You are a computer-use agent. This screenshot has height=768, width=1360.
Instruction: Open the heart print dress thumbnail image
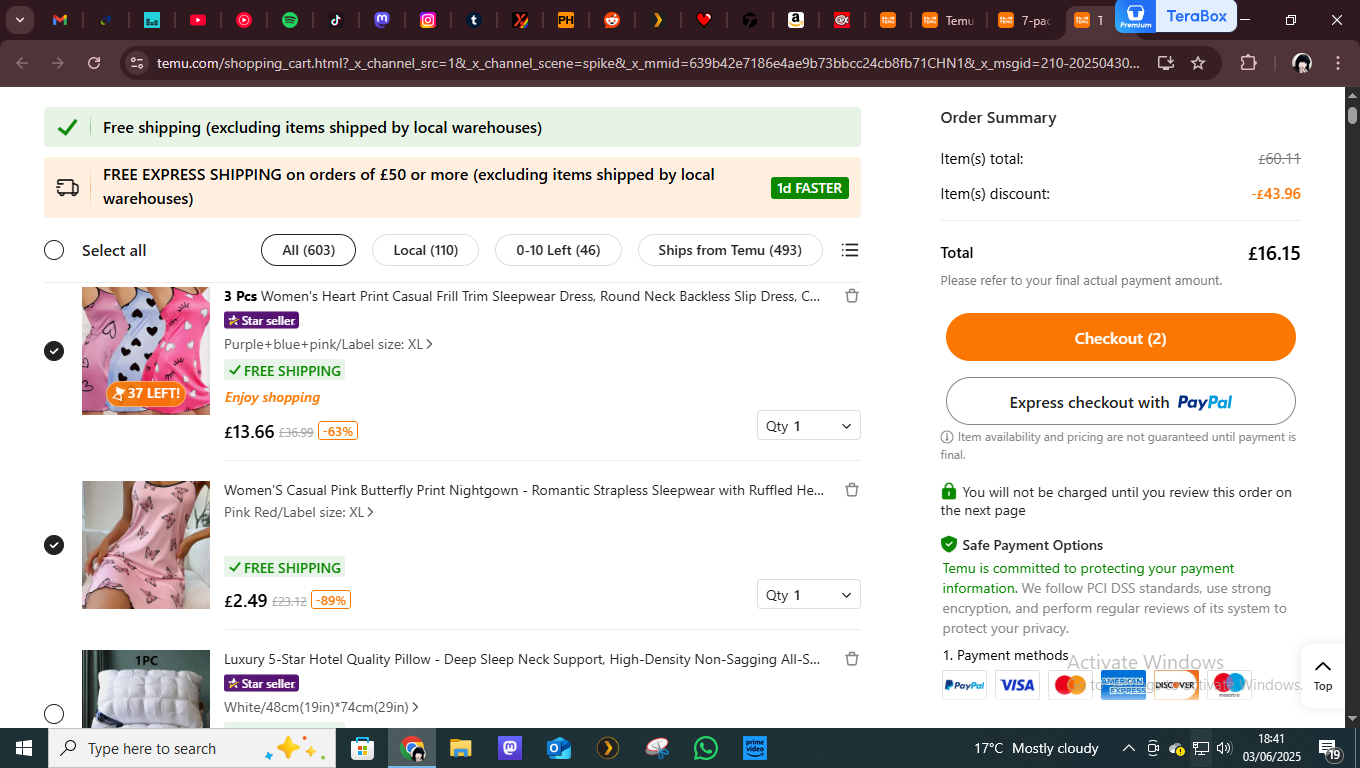[x=146, y=351]
